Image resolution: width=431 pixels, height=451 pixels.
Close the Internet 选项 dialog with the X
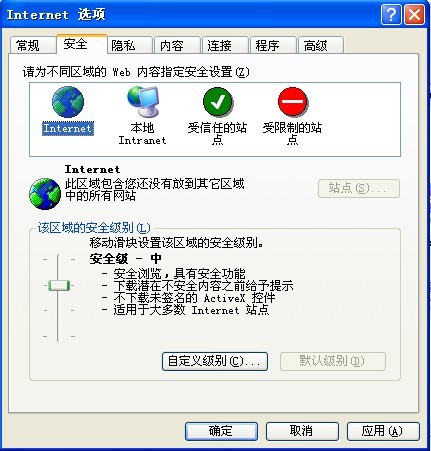point(414,15)
